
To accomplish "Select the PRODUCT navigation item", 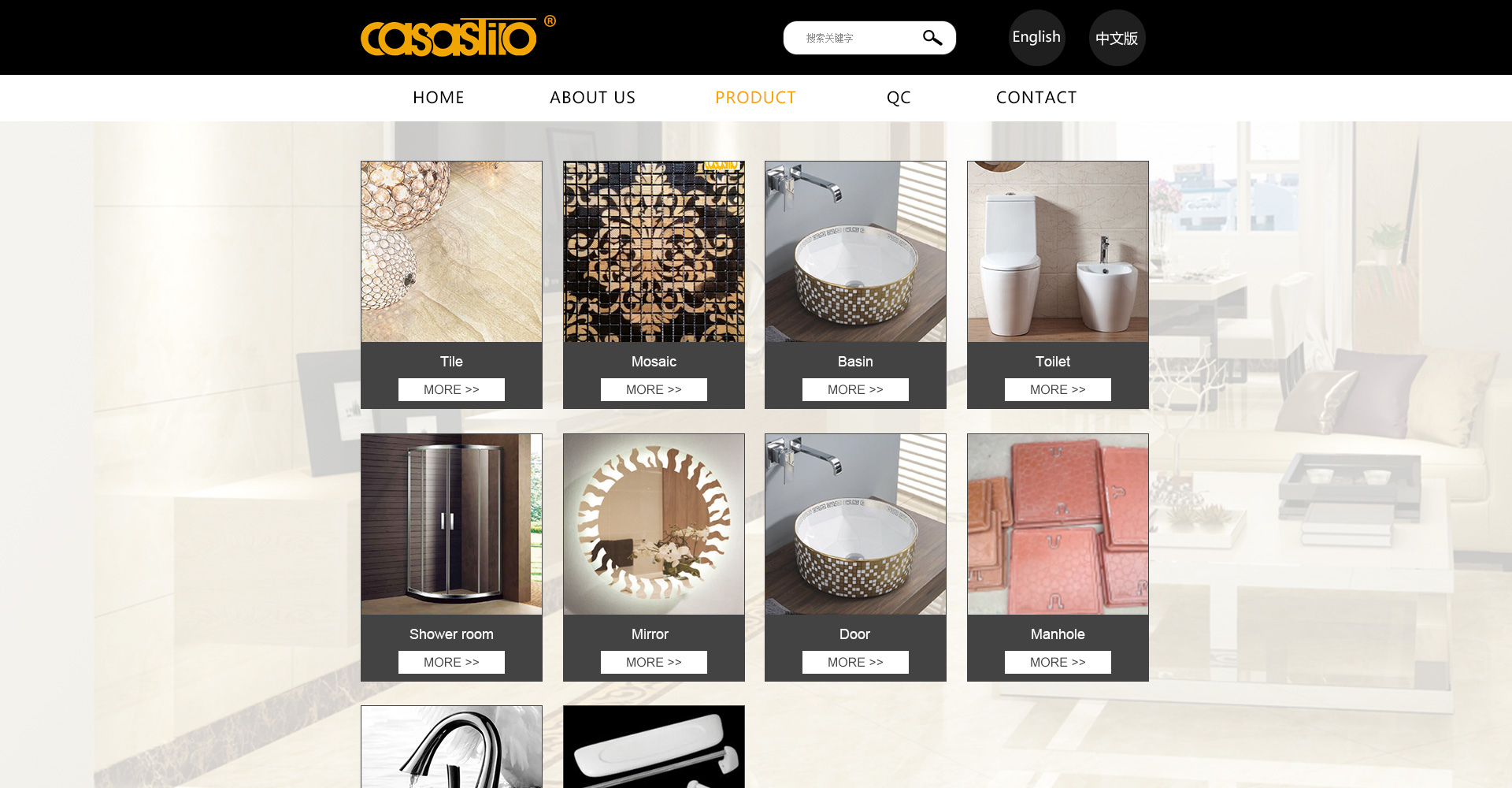I will tap(755, 98).
